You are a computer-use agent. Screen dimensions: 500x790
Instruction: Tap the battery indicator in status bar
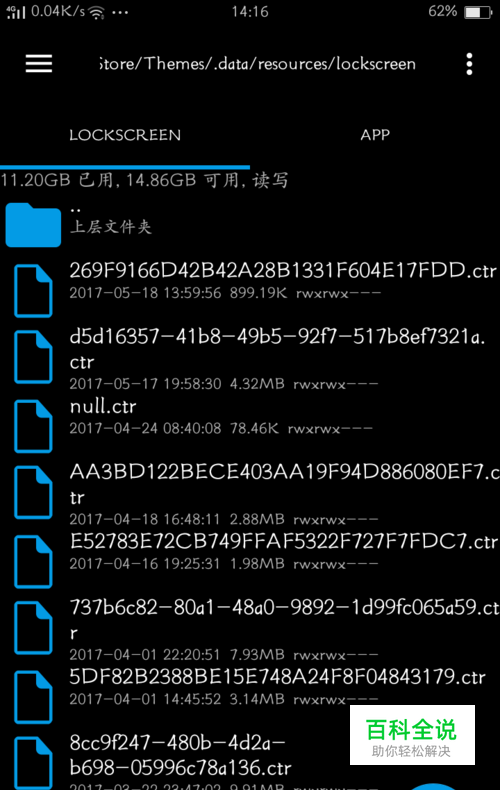(478, 12)
